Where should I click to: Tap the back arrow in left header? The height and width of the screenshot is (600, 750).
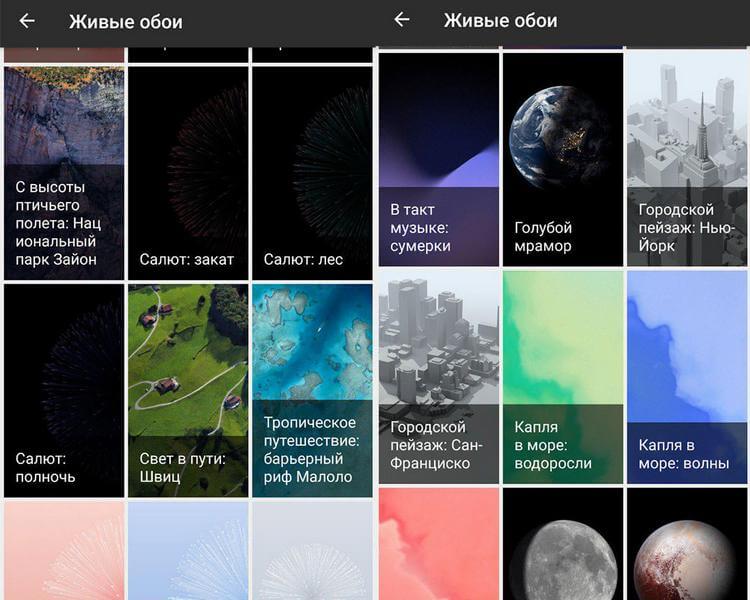click(x=27, y=21)
